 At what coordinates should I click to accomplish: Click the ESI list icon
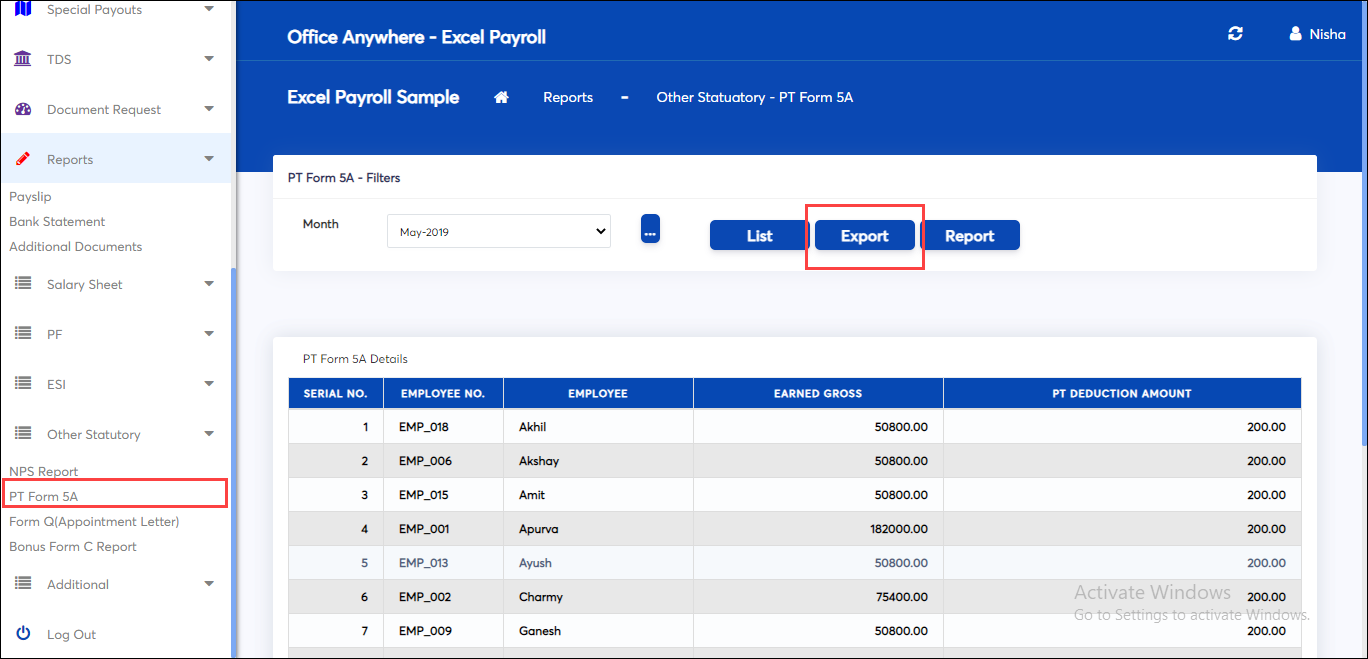[x=23, y=384]
